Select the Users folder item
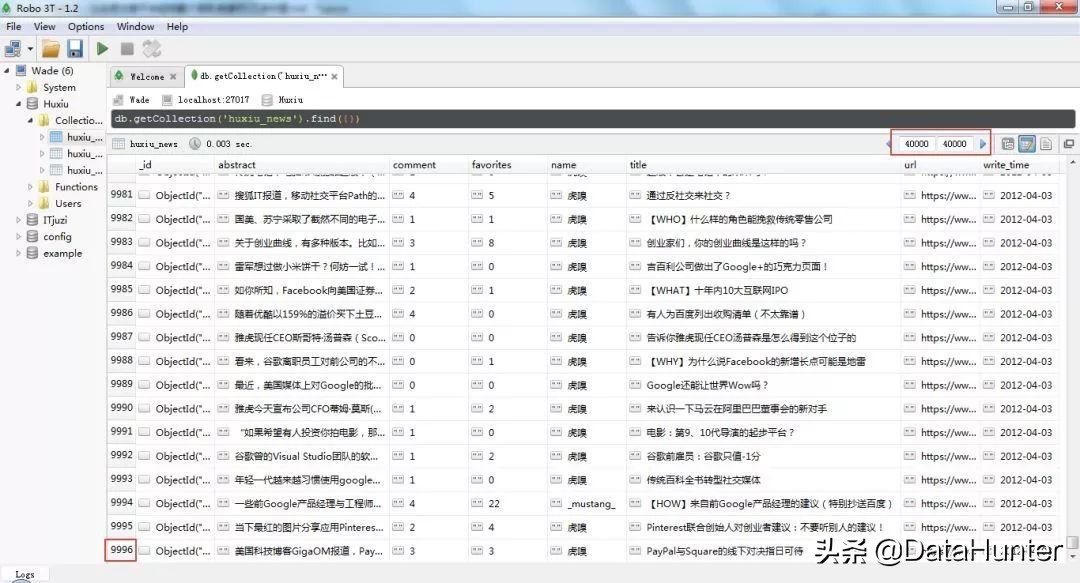This screenshot has height=583, width=1080. [x=68, y=203]
